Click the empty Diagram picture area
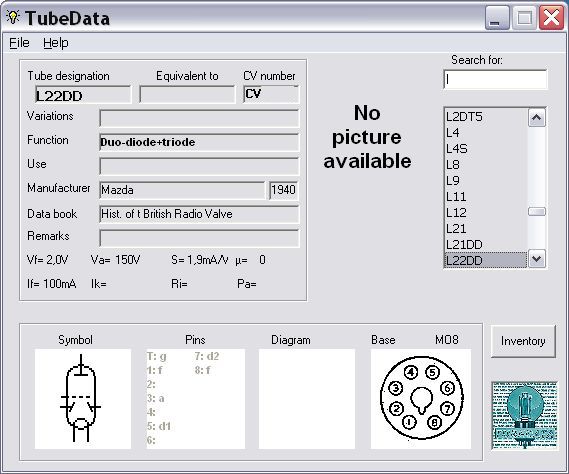This screenshot has height=474, width=569. (307, 399)
